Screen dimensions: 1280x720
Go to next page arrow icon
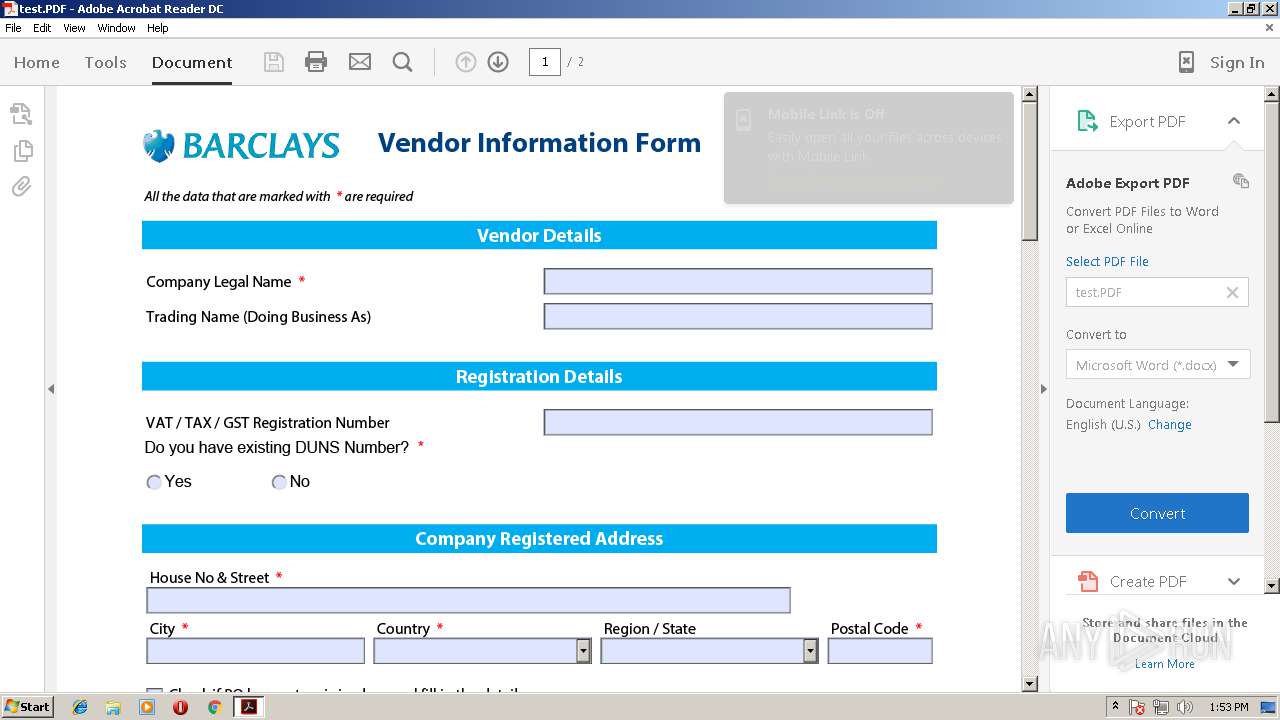tap(498, 62)
